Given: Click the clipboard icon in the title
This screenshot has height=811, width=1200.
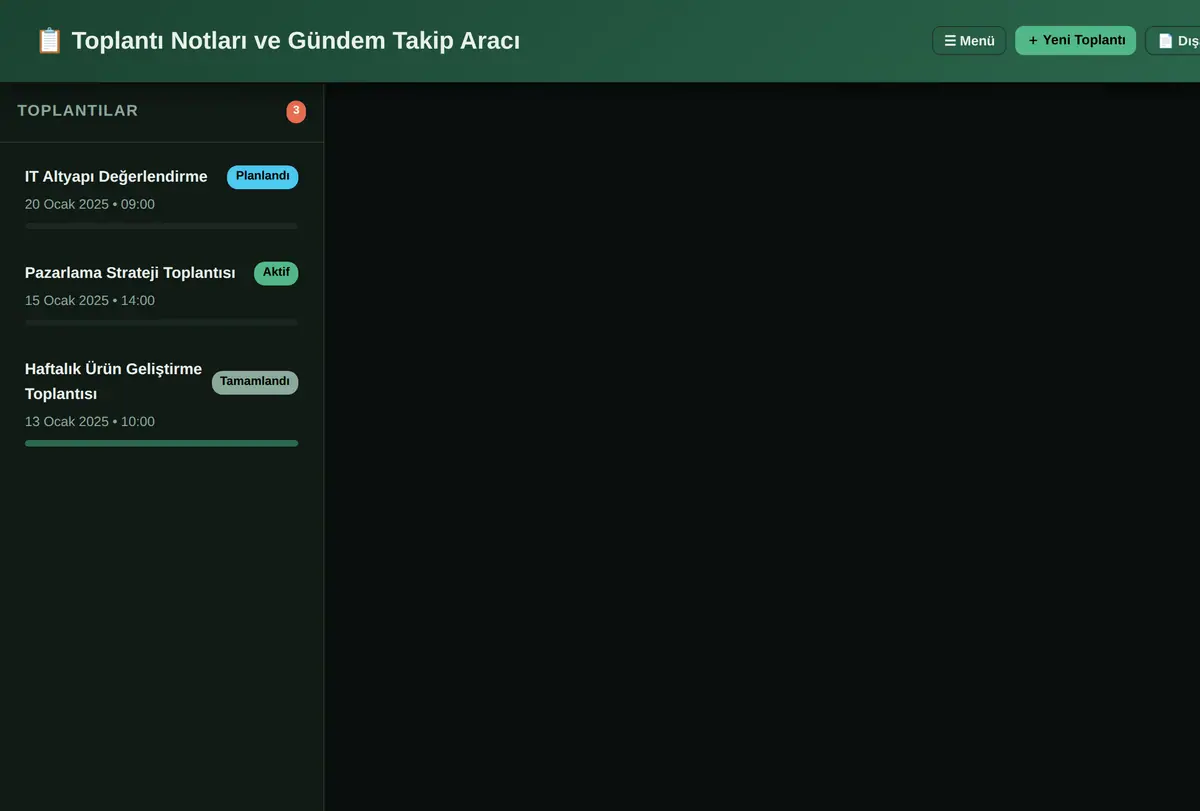Looking at the screenshot, I should (49, 41).
